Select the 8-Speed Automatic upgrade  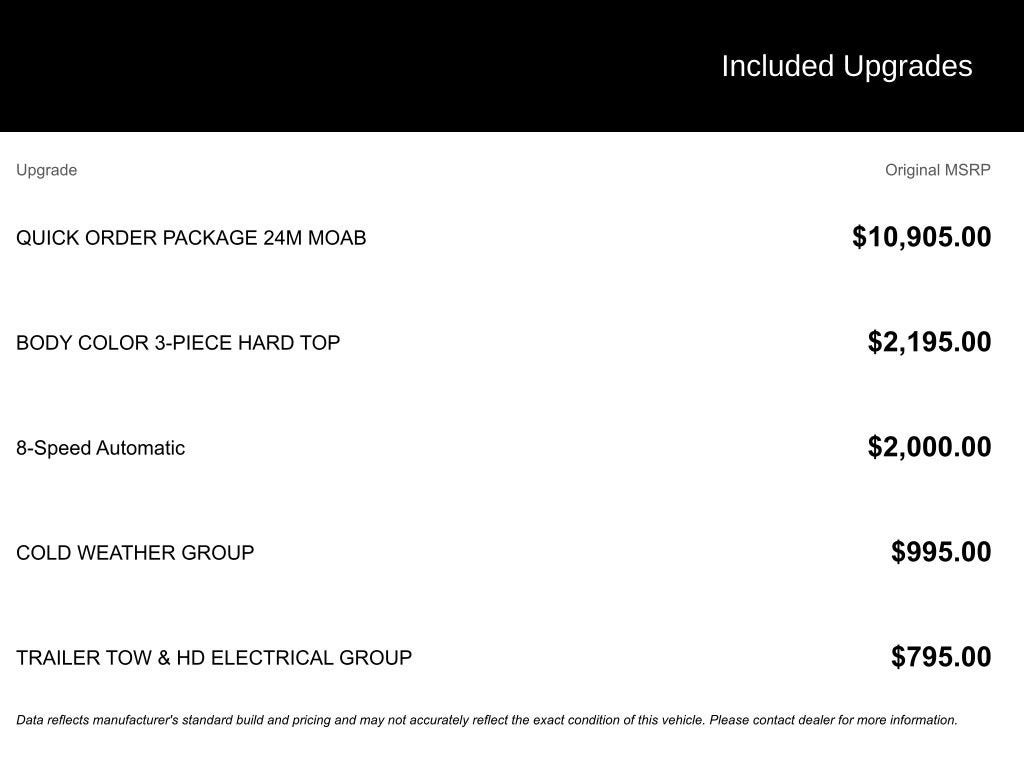[x=100, y=448]
